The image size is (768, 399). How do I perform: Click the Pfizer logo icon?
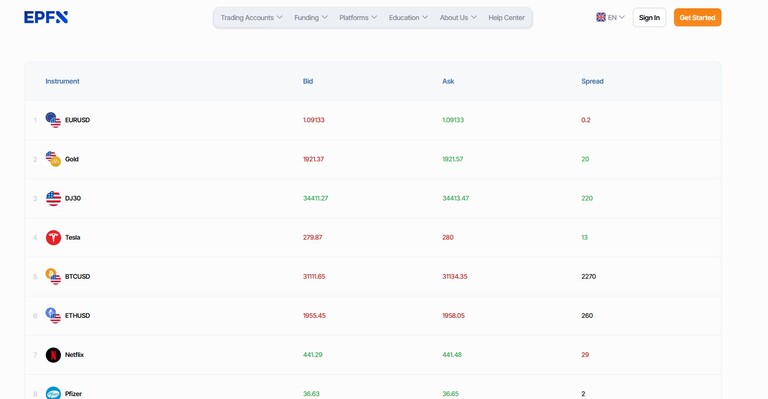point(53,393)
